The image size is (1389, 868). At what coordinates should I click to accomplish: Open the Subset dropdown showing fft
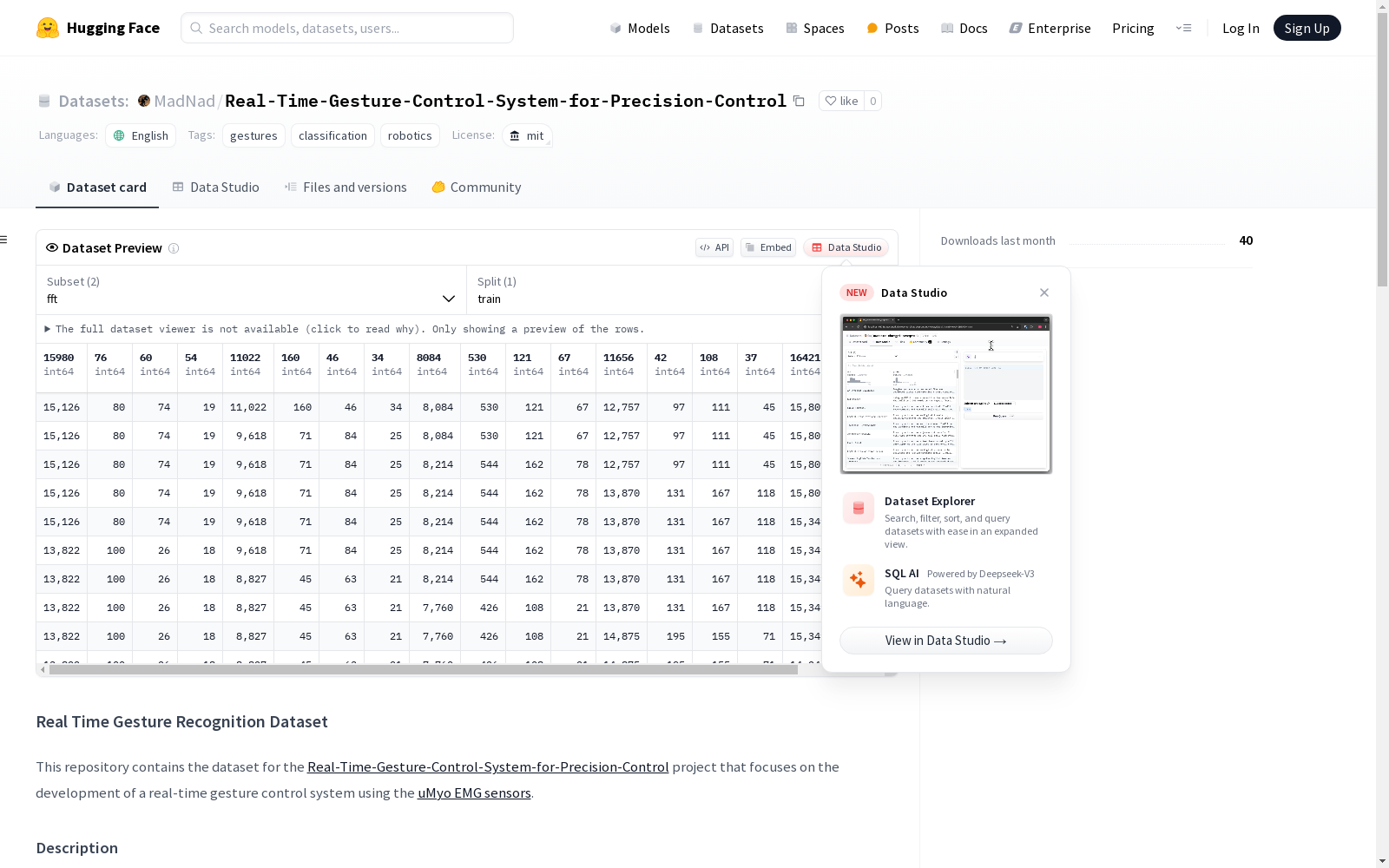(x=251, y=290)
